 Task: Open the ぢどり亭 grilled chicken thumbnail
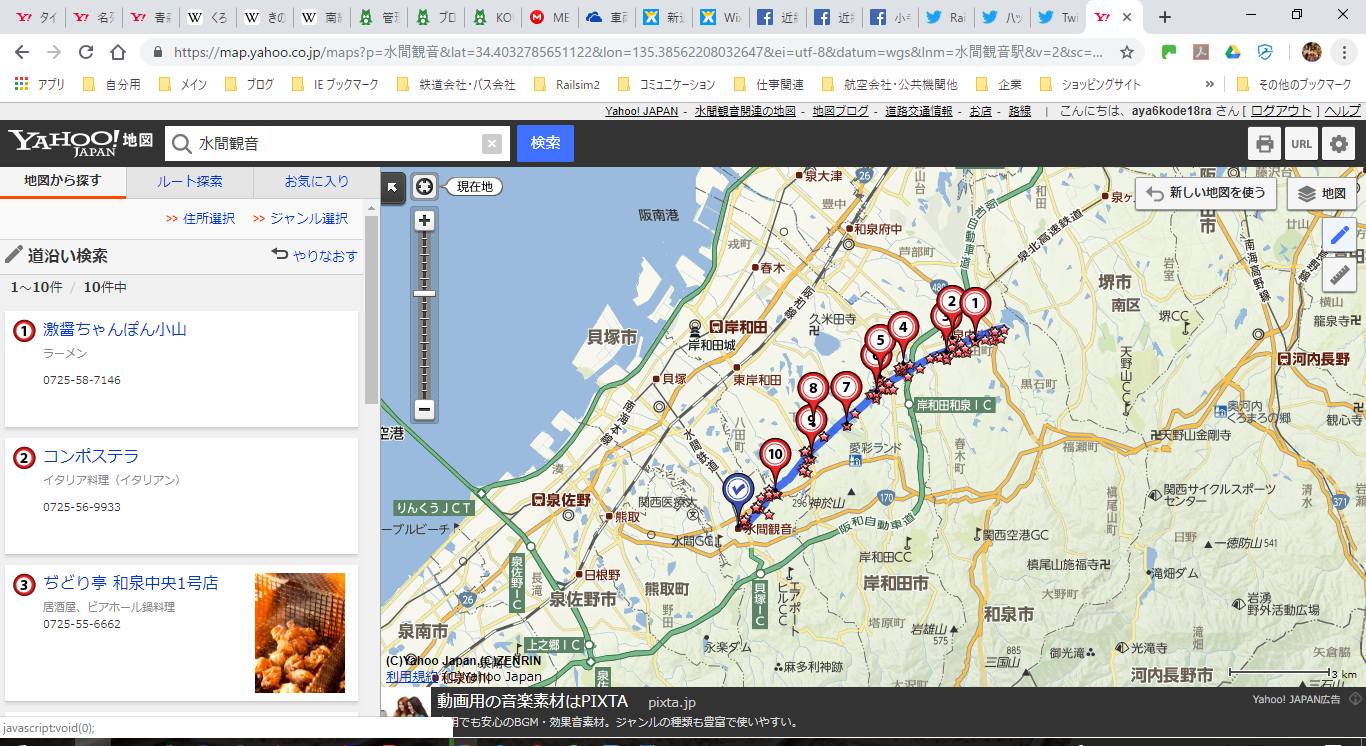coord(300,633)
